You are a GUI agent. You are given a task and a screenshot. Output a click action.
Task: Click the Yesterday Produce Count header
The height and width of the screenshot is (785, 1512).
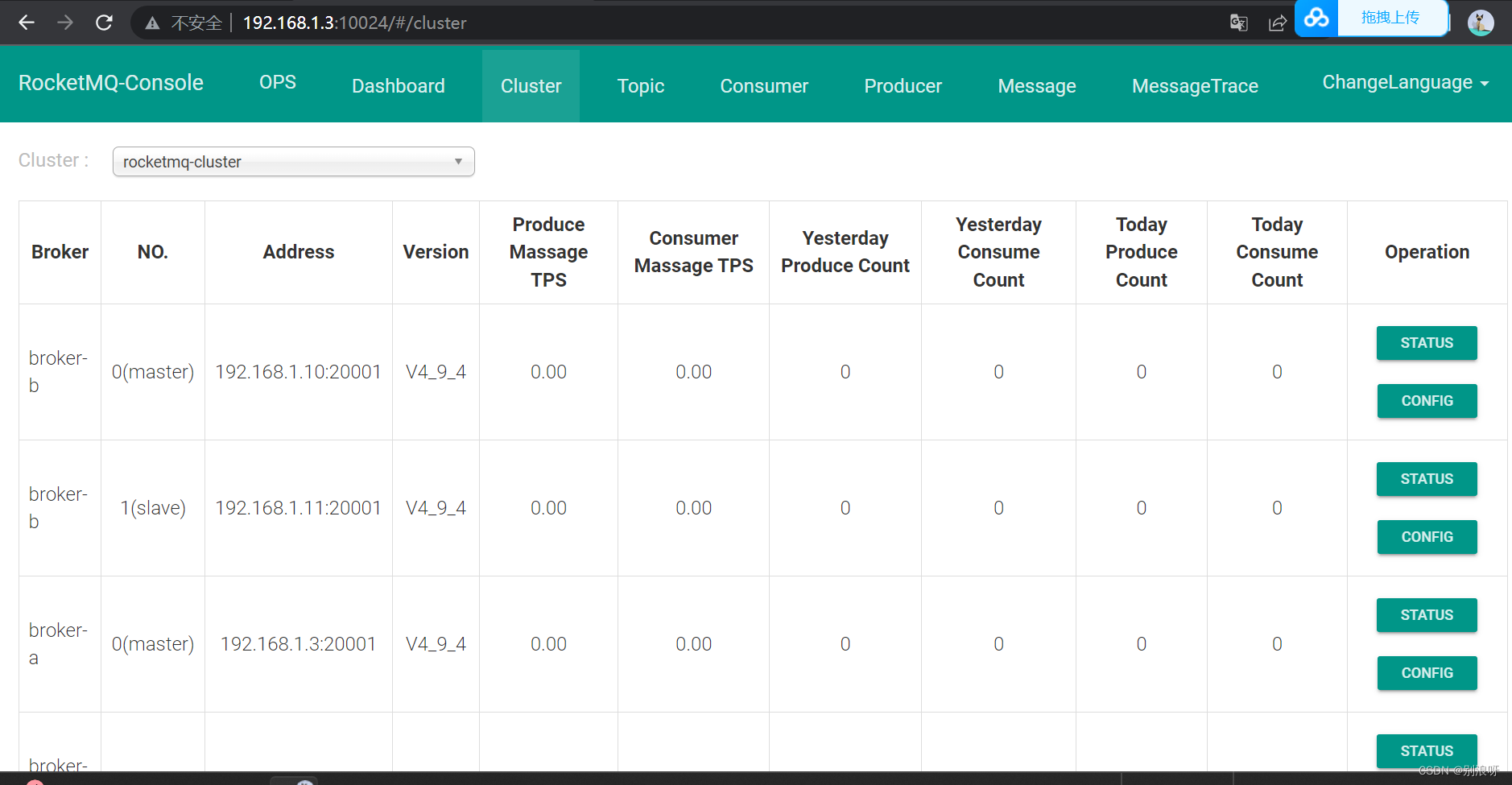(845, 252)
